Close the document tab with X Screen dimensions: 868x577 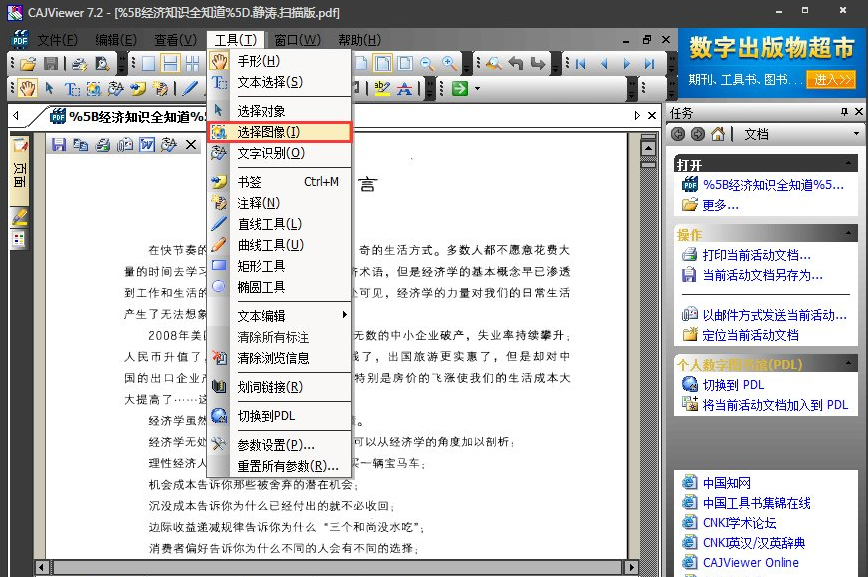tap(652, 115)
